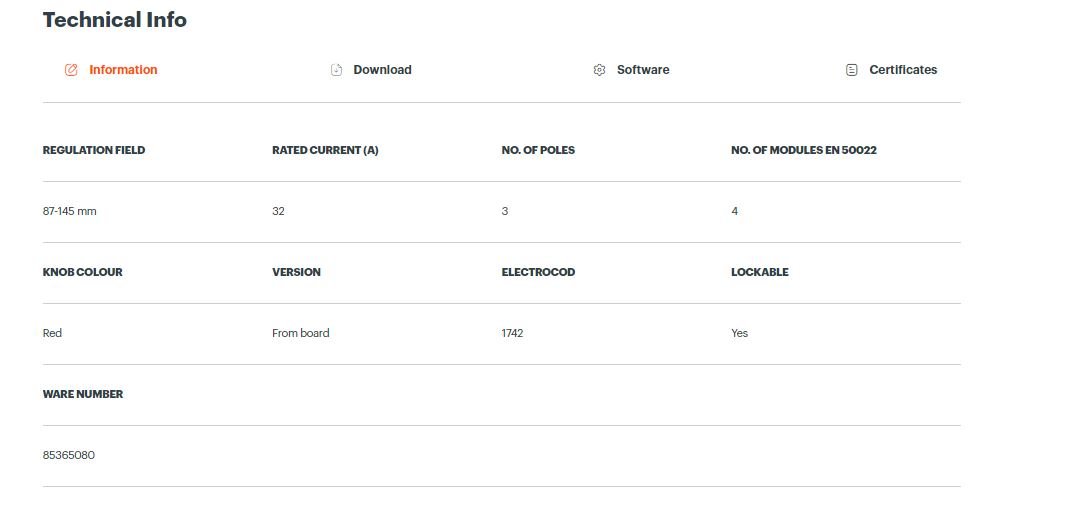Click the Download tab file icon
Viewport: 1088px width, 519px height.
(337, 70)
